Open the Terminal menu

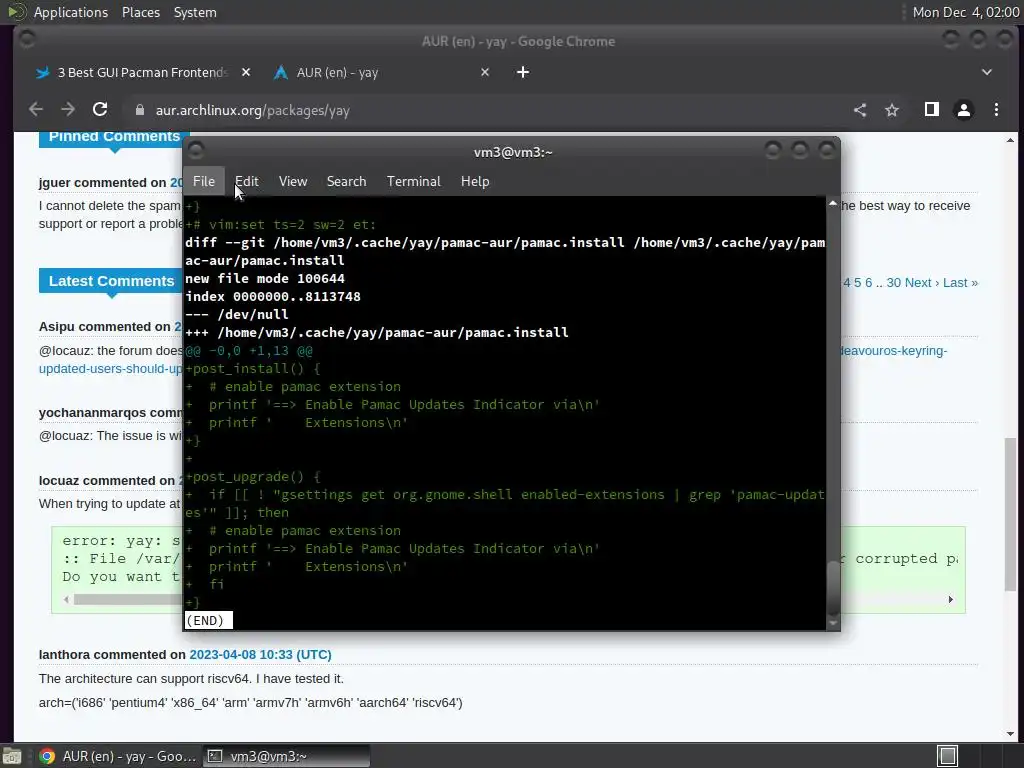click(x=413, y=182)
